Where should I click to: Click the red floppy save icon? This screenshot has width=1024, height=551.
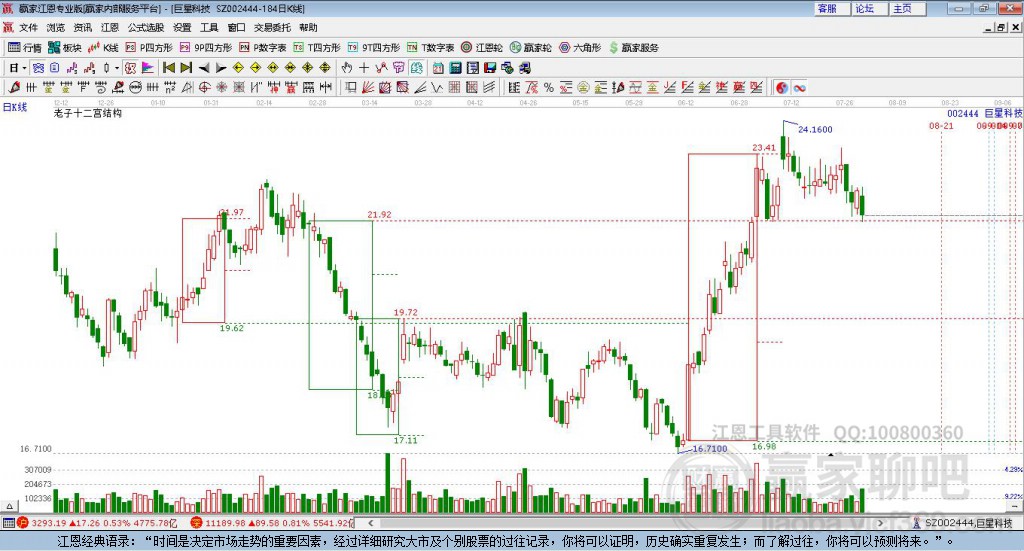(x=490, y=68)
